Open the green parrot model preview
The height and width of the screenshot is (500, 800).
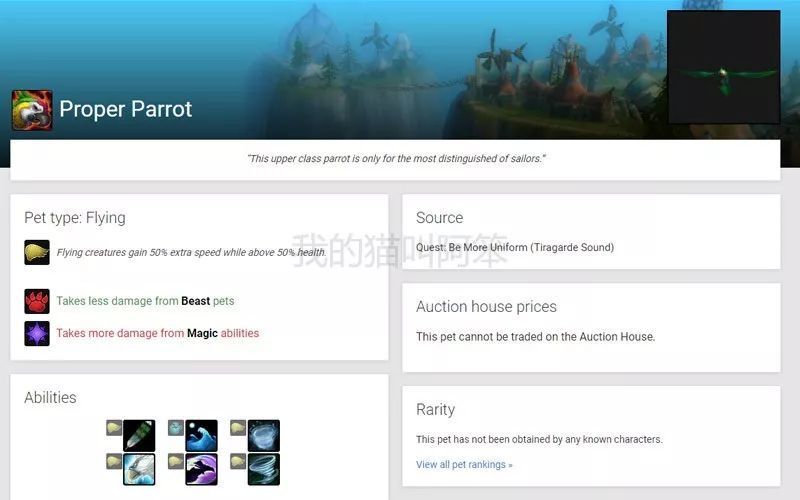(x=723, y=67)
